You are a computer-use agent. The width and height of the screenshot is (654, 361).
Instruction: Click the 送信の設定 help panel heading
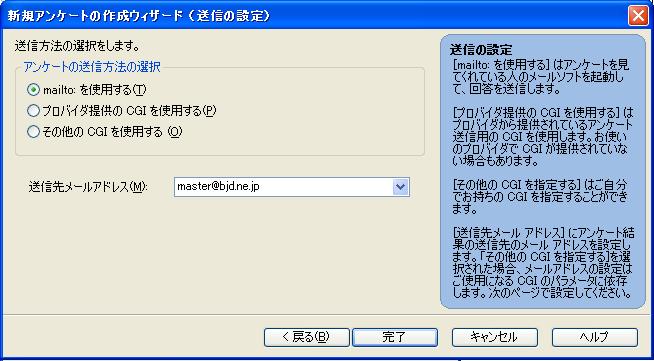coord(481,50)
